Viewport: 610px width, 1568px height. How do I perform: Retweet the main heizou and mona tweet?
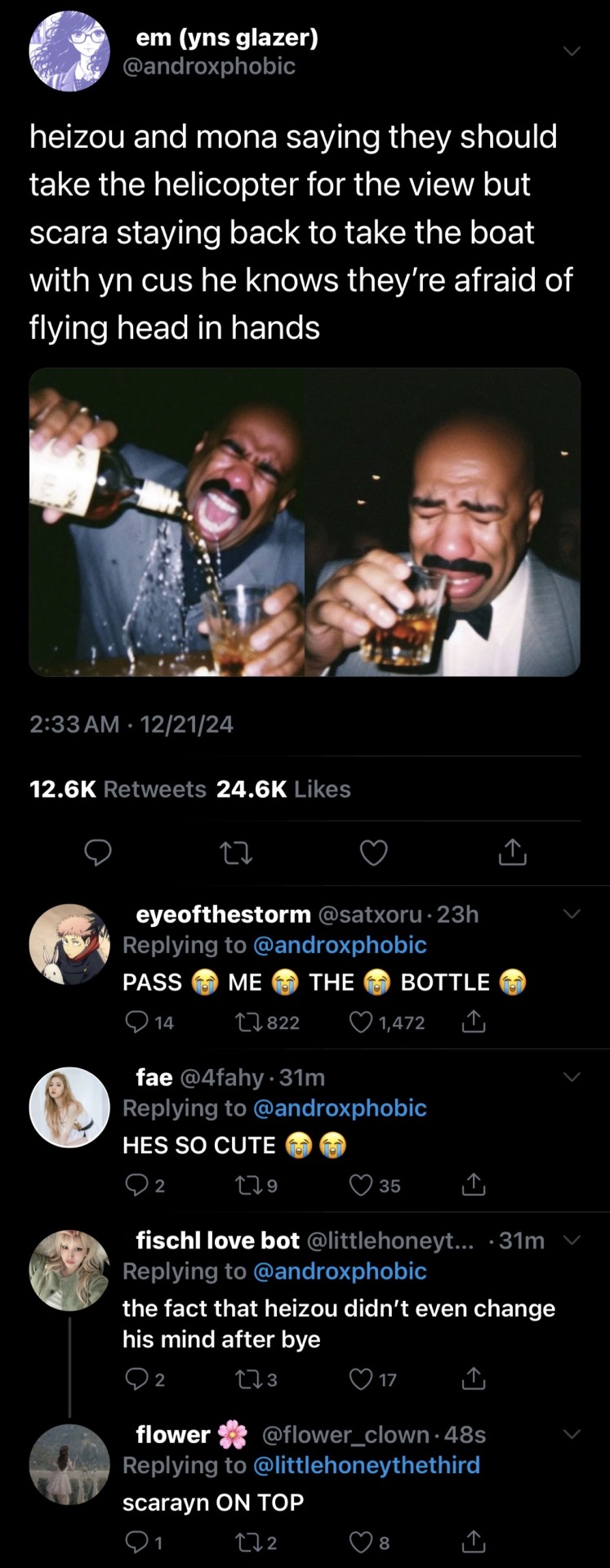click(x=237, y=853)
